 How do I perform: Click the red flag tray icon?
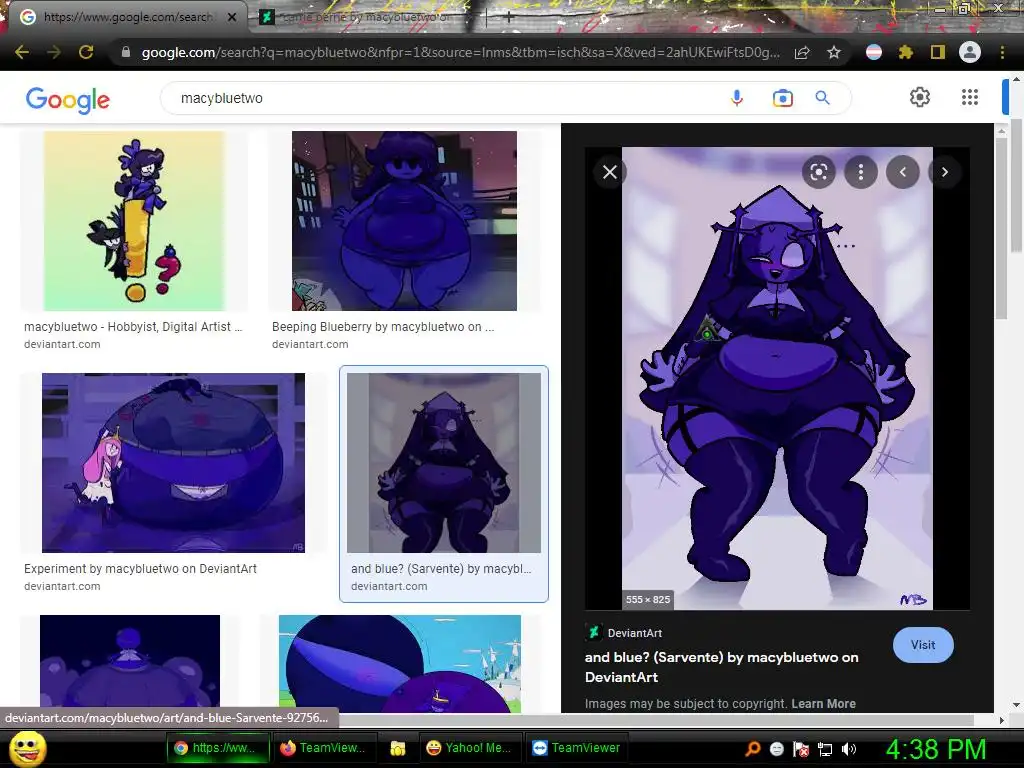(x=801, y=749)
